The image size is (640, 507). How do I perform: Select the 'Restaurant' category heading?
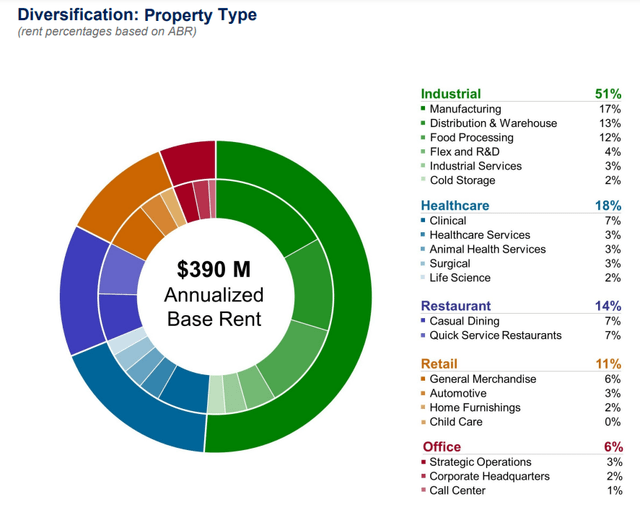[456, 306]
